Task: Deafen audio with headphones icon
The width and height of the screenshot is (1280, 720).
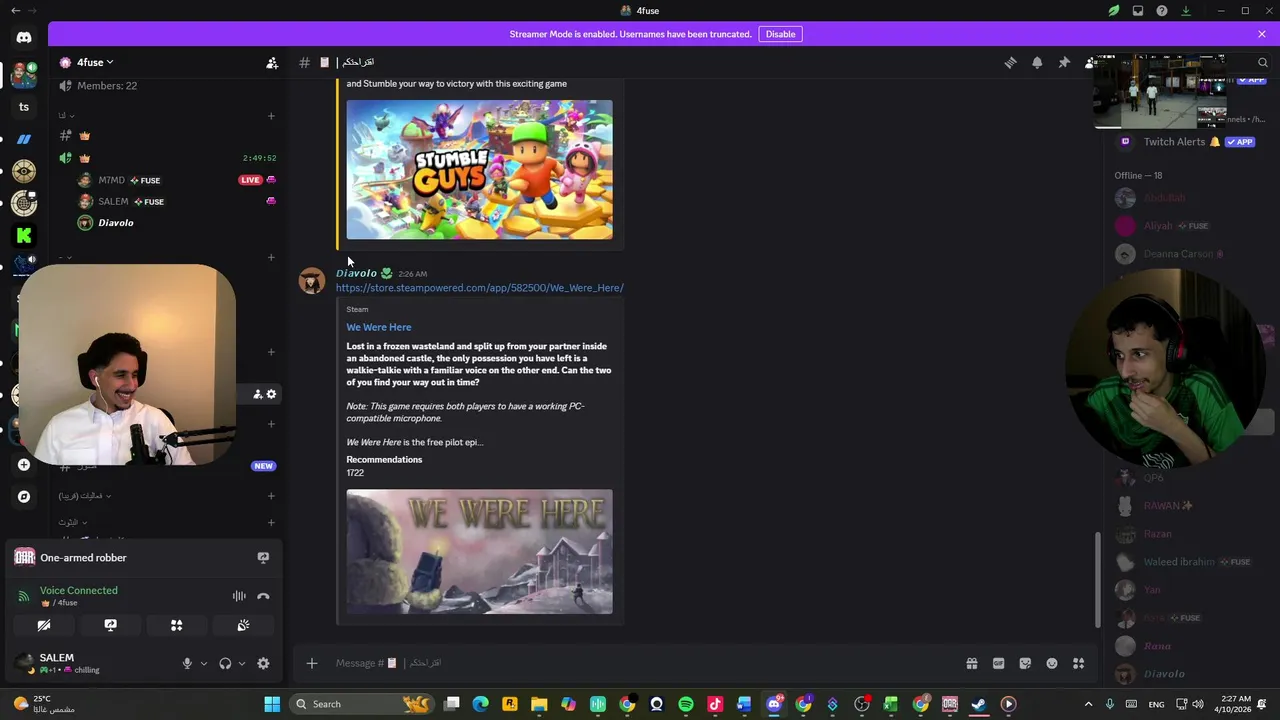Action: click(225, 663)
